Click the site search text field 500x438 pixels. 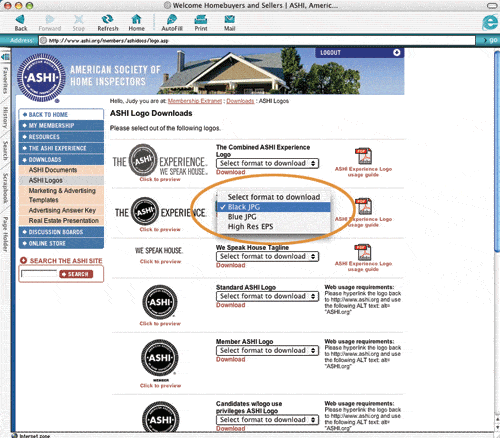coord(39,274)
